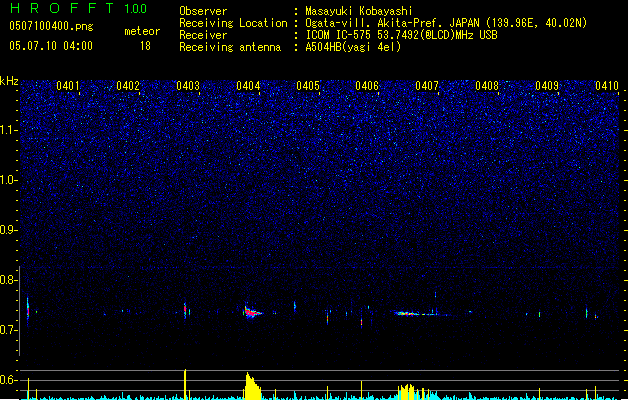Click the 0409 time marker
Viewport: 629px width, 400px height.
click(547, 86)
